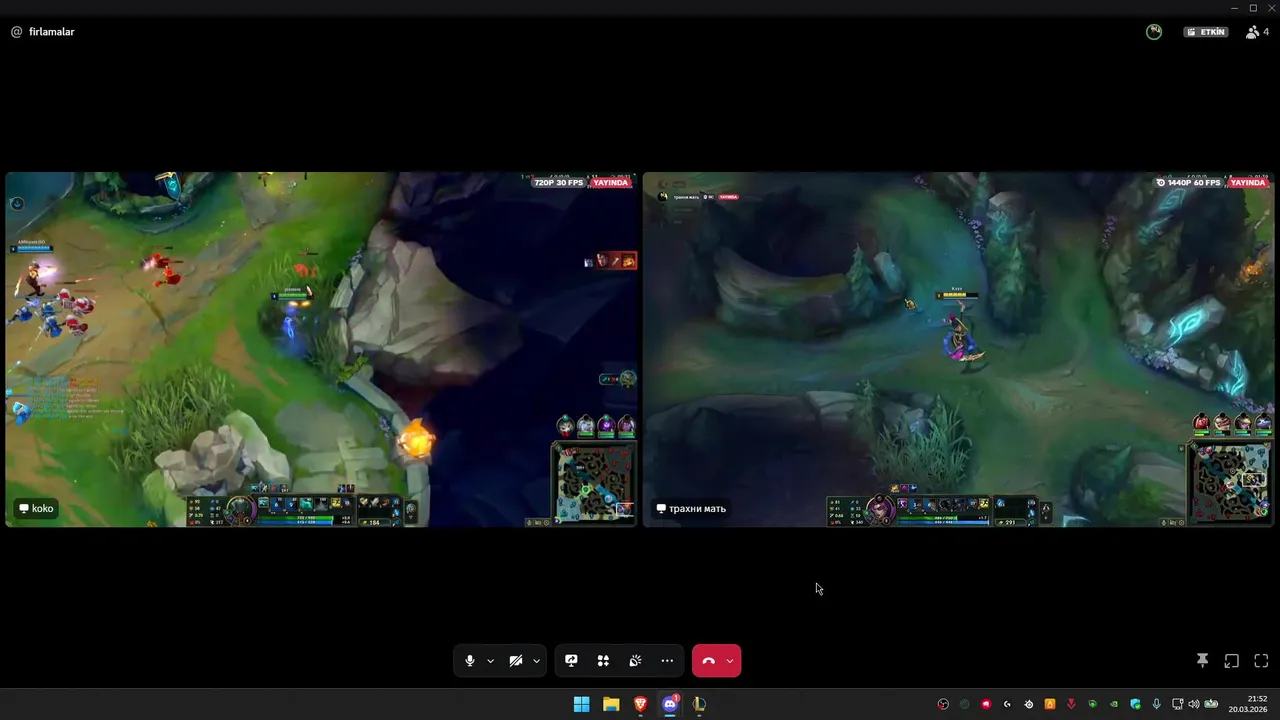Open the volume tray icon
The image size is (1280, 720).
1194,704
